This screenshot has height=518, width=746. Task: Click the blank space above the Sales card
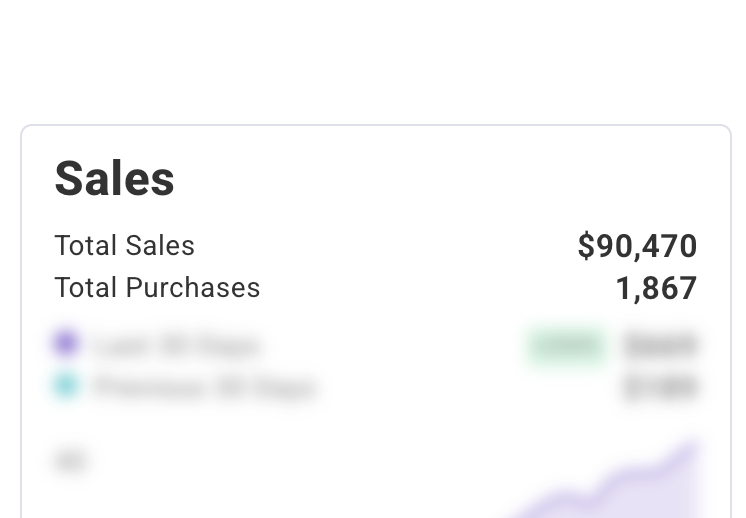[373, 60]
